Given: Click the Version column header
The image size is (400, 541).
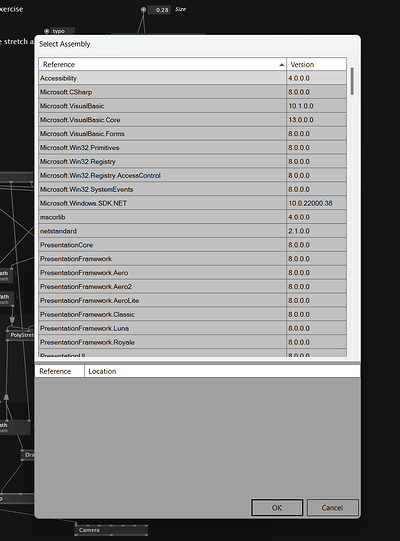Looking at the screenshot, I should click(316, 65).
